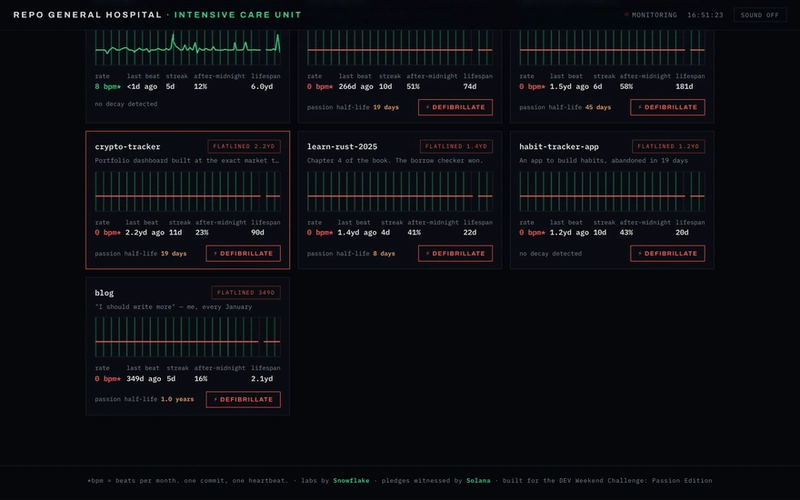Click the FLATLINED 2.2YD badge
800x500 pixels.
pyautogui.click(x=244, y=146)
